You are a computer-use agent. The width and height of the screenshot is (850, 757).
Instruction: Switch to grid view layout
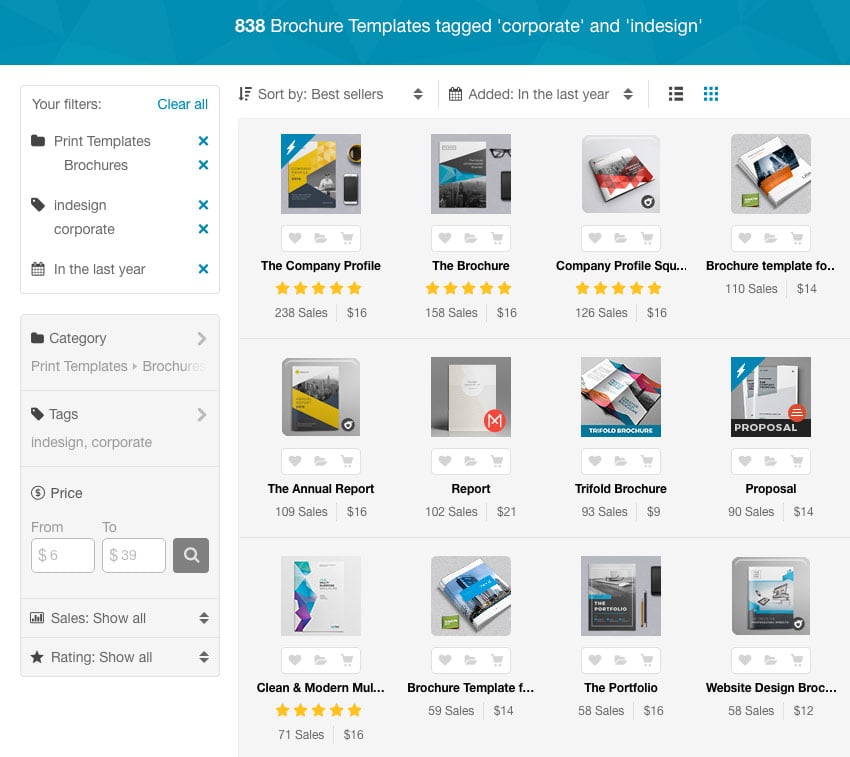pyautogui.click(x=711, y=94)
